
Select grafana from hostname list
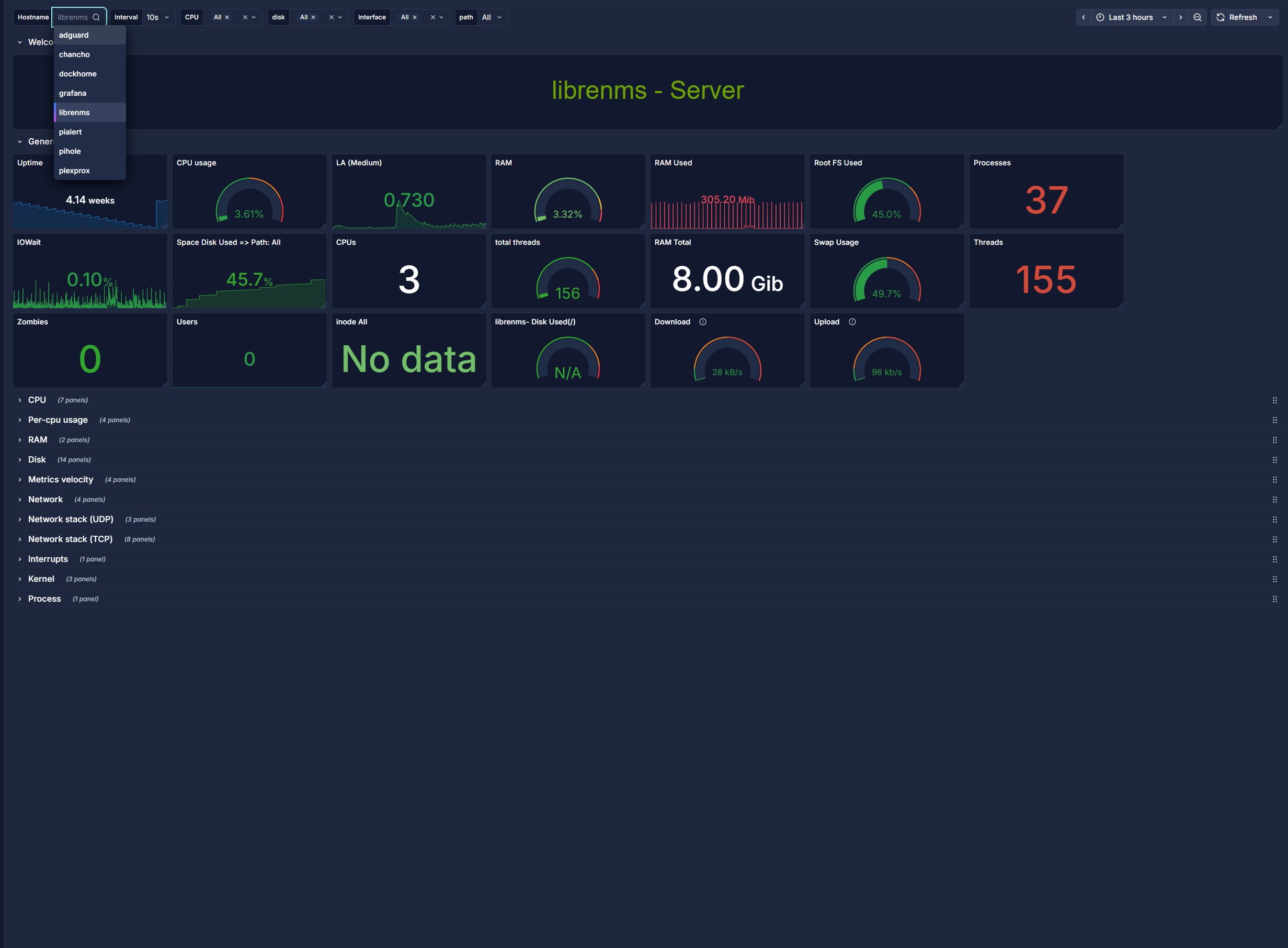(x=73, y=93)
